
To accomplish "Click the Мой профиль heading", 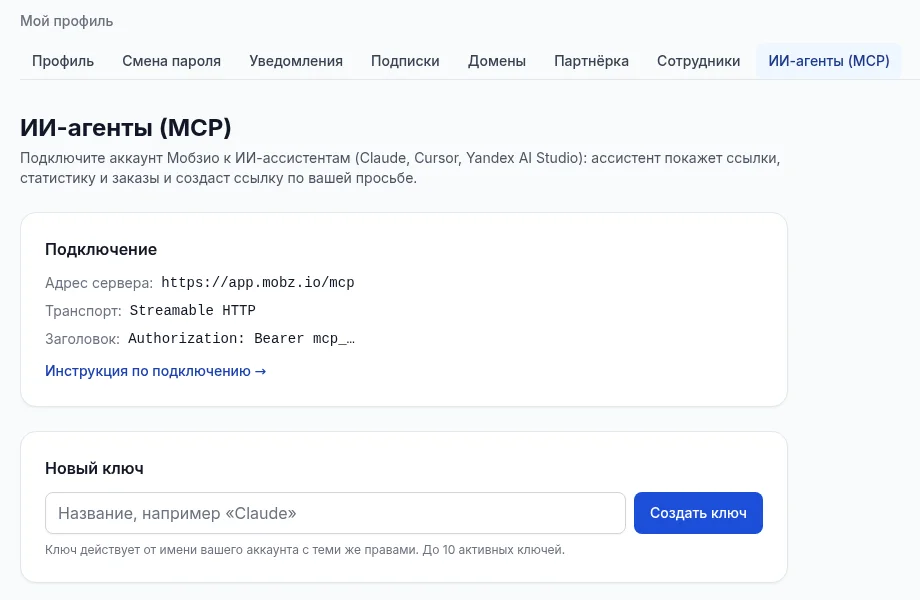I will [66, 21].
